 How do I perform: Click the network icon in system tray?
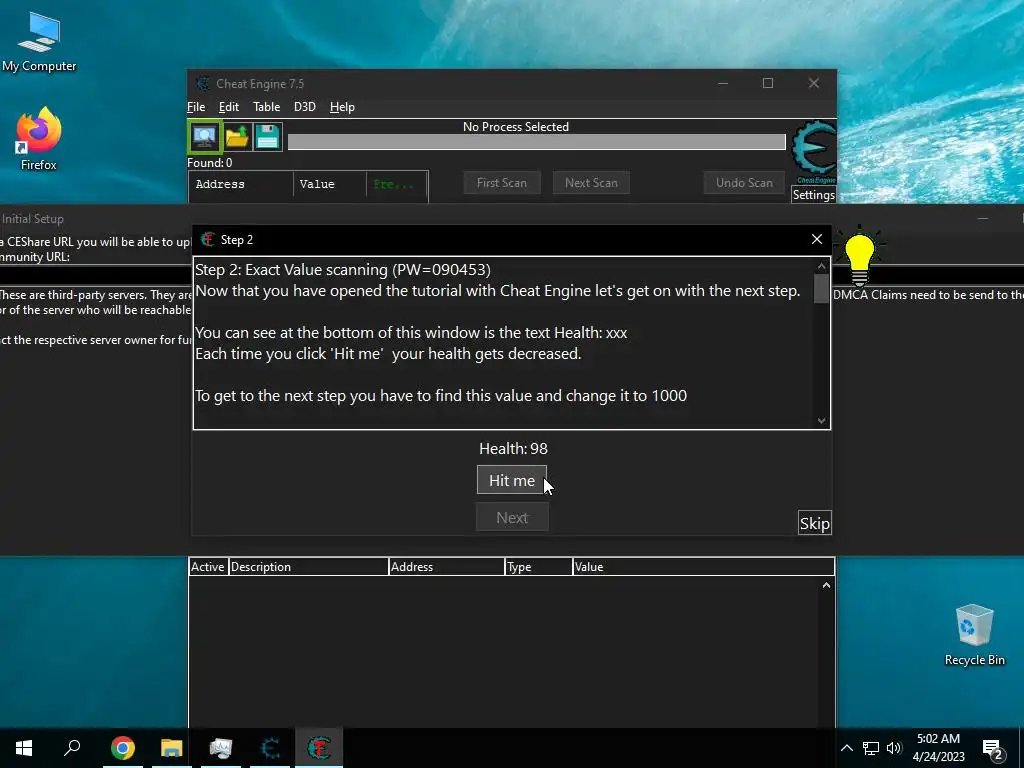point(871,748)
